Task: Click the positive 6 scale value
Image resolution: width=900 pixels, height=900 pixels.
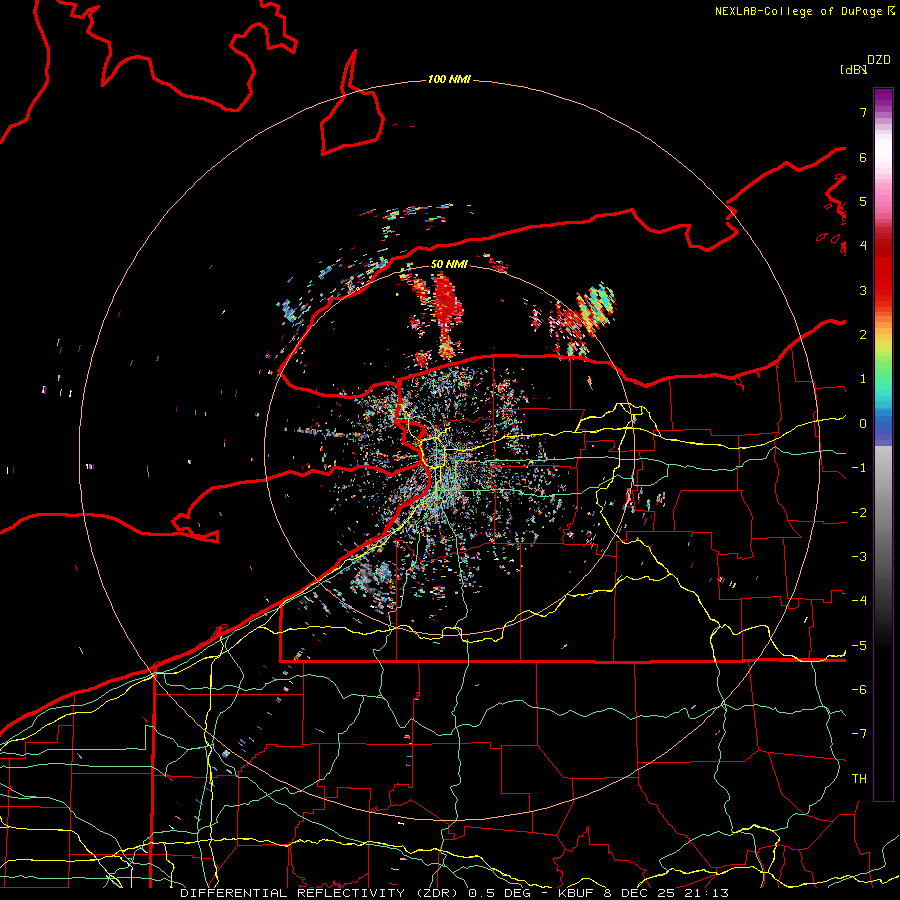Action: [x=863, y=157]
